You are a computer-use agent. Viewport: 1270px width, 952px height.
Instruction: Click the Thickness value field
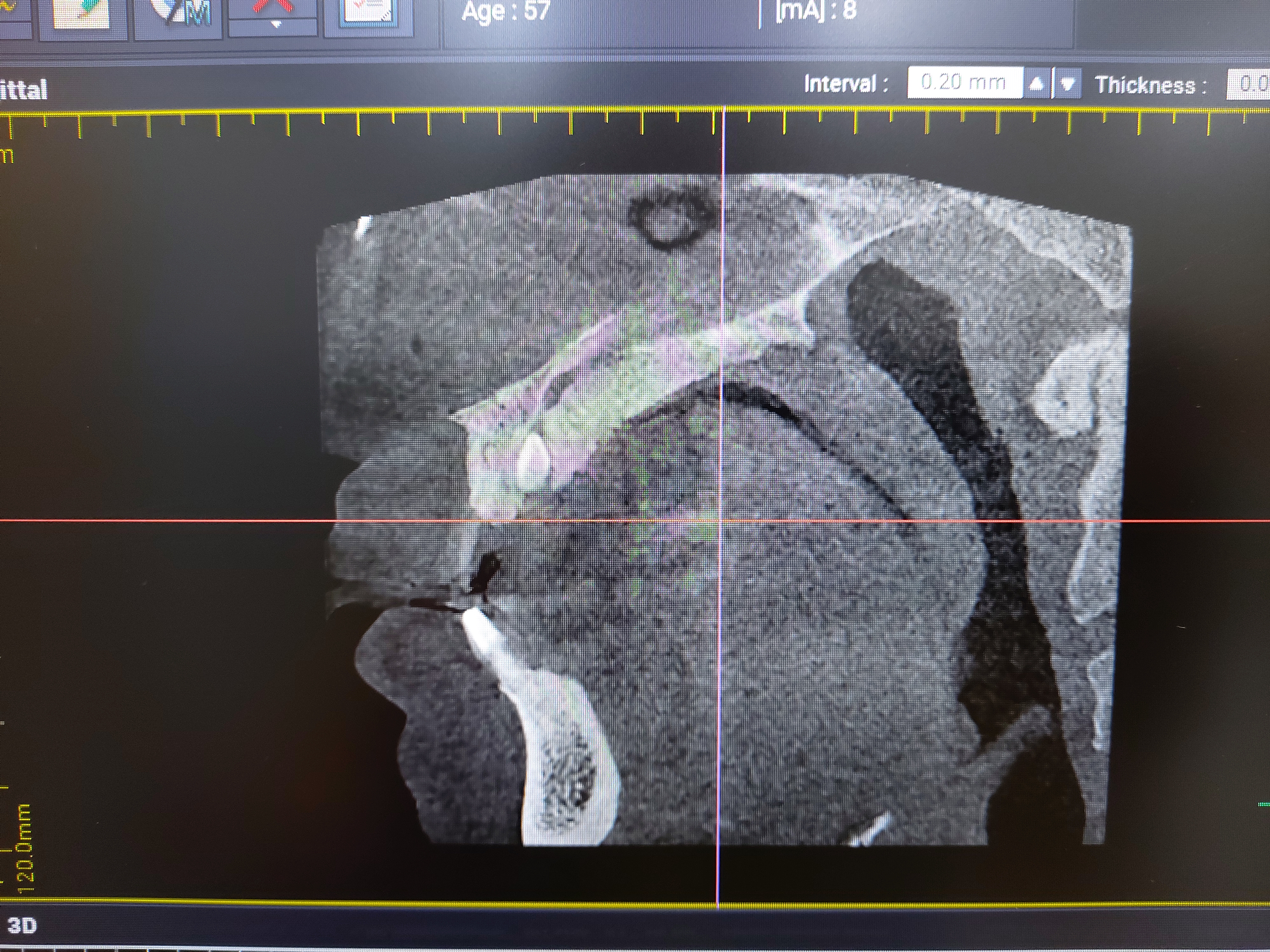[1248, 84]
